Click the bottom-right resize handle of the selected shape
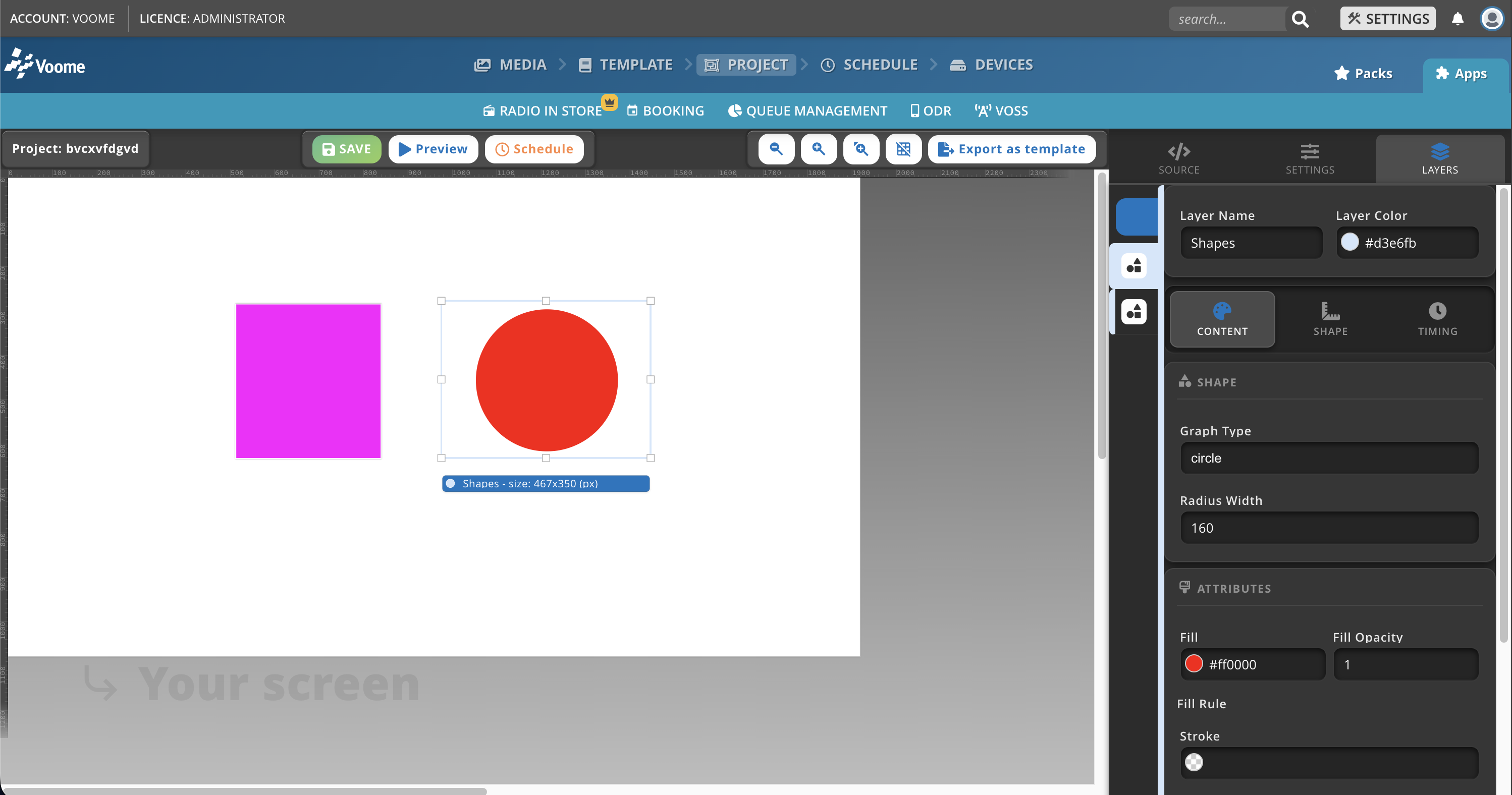Viewport: 1512px width, 795px height. (651, 458)
